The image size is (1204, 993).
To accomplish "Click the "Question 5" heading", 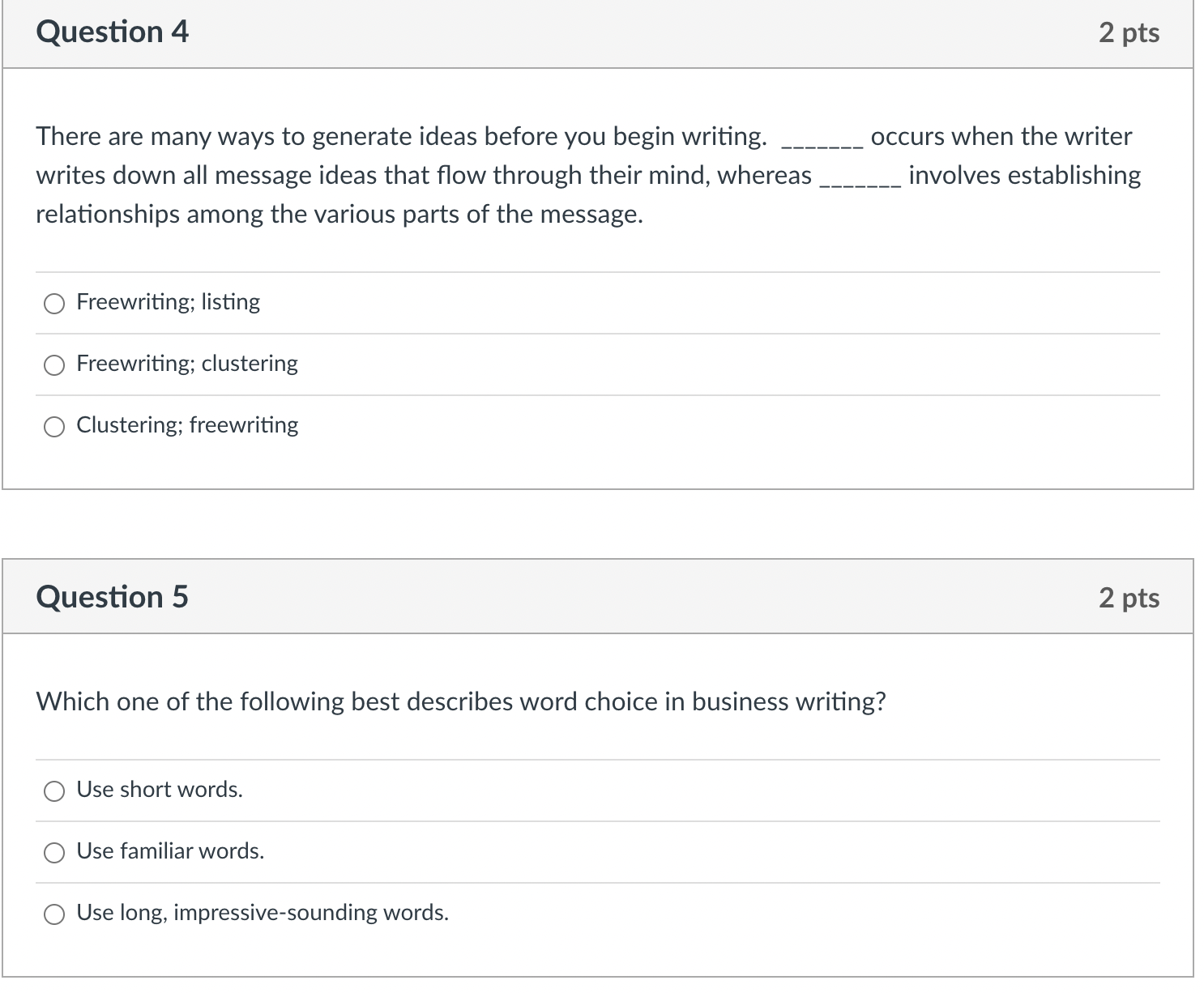I will coord(112,597).
